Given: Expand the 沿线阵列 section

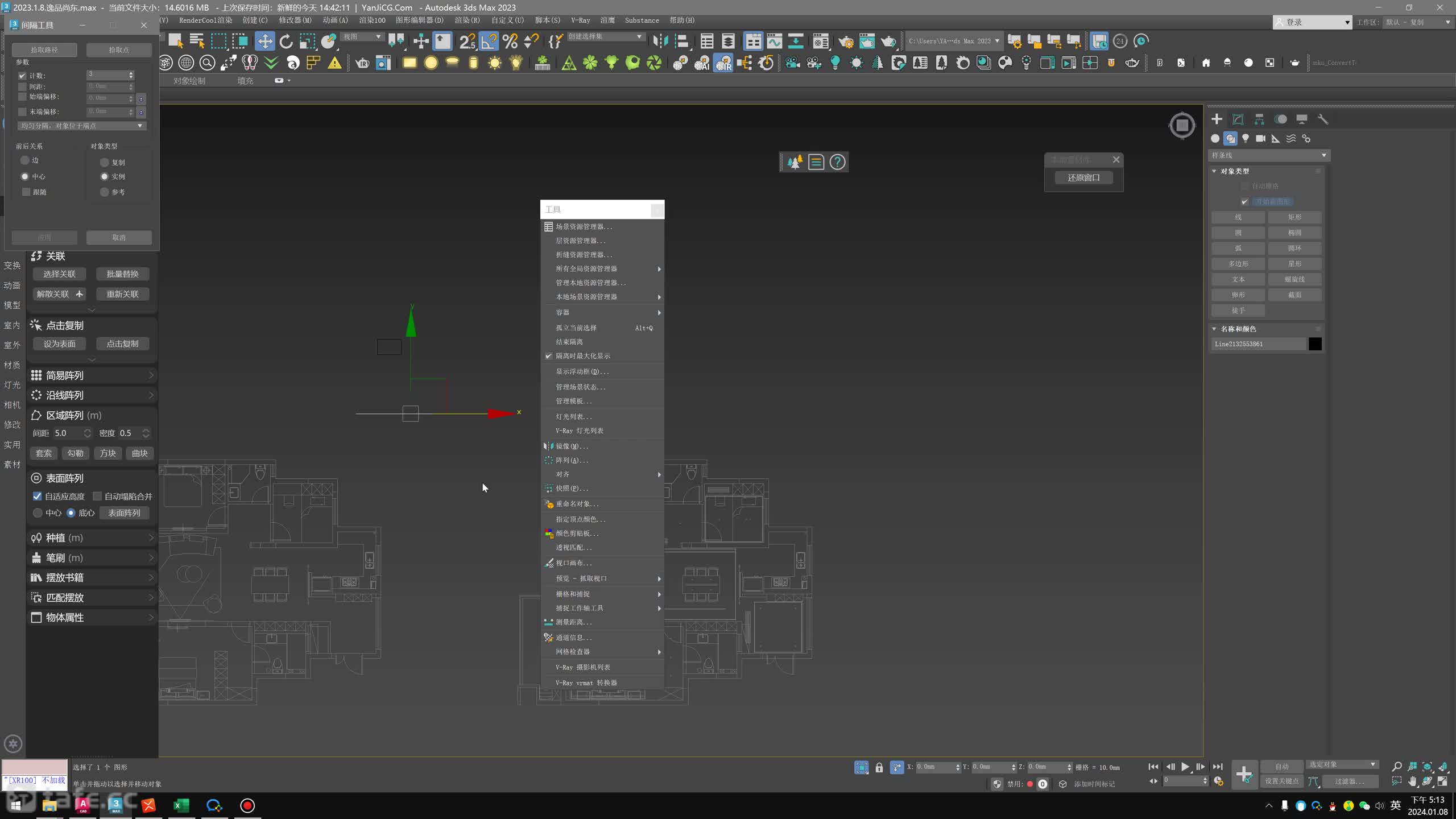Looking at the screenshot, I should (92, 395).
